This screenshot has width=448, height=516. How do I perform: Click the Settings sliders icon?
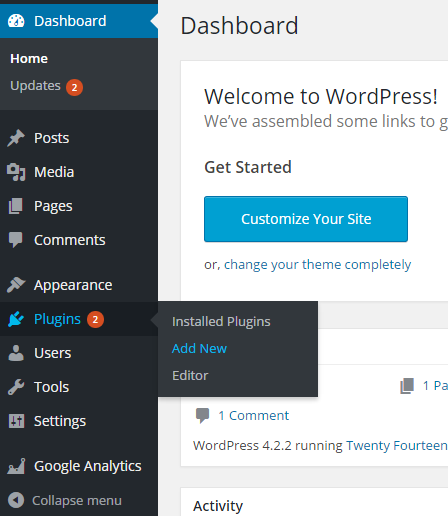pyautogui.click(x=16, y=421)
